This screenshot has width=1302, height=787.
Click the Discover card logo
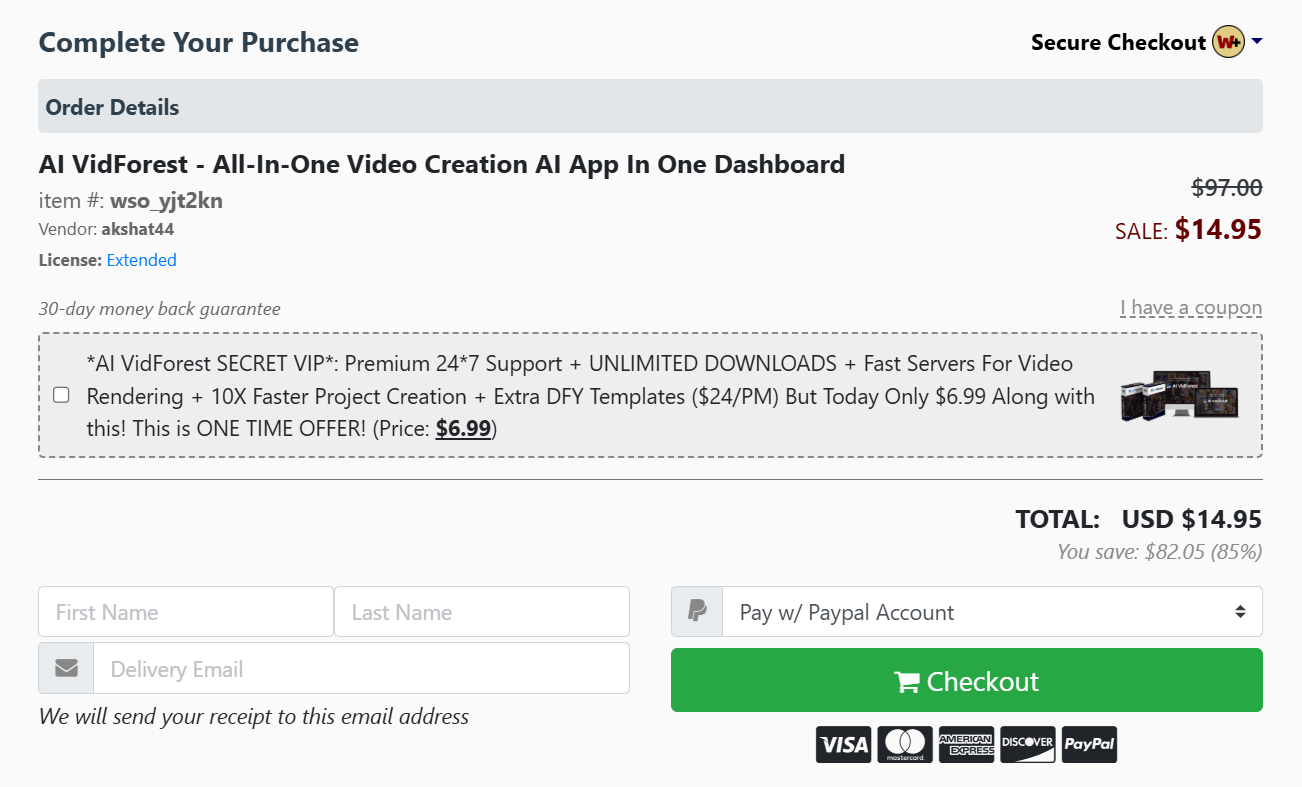pyautogui.click(x=1028, y=744)
